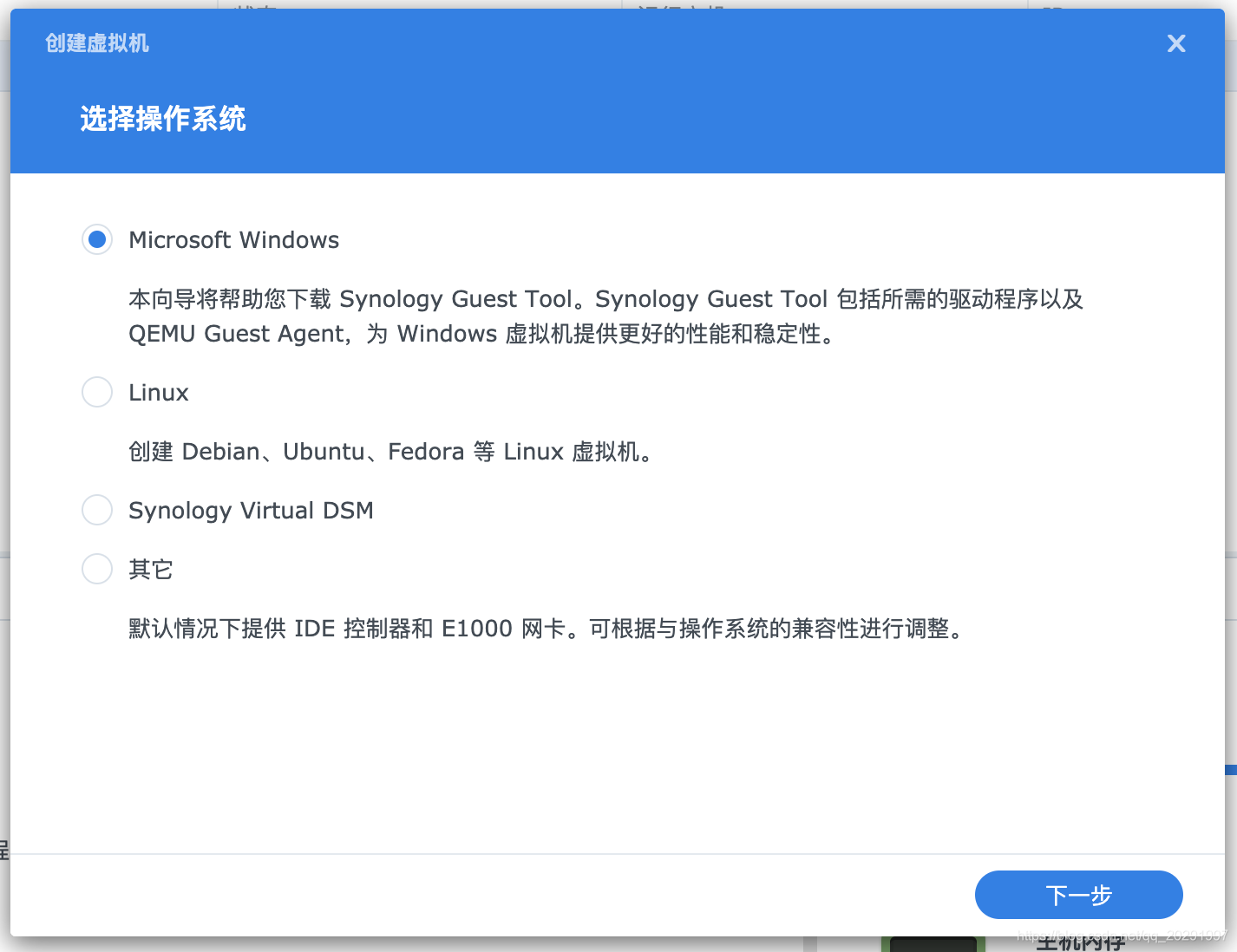
Task: Click the Synology Guest Tool description text
Action: point(606,316)
